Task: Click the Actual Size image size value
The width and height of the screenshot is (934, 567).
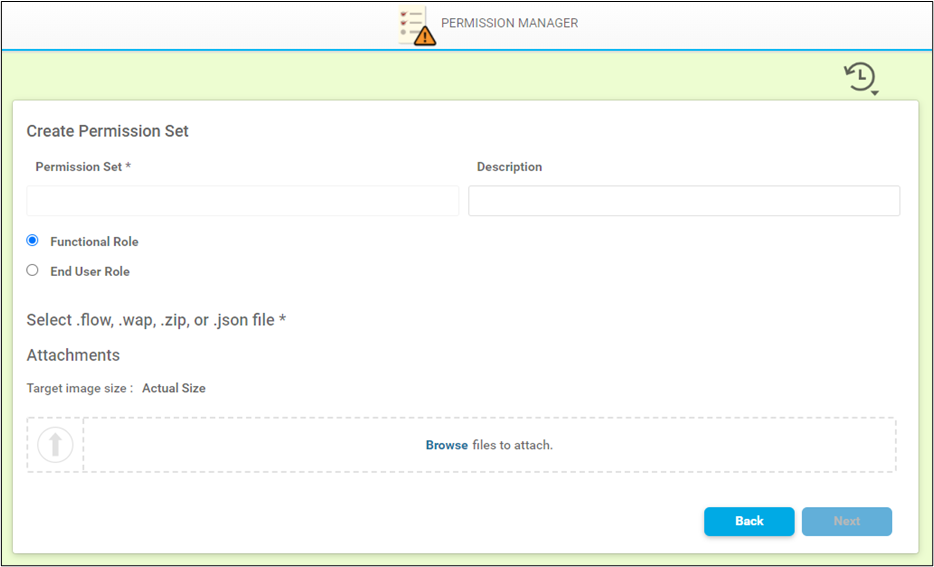Action: coord(174,388)
